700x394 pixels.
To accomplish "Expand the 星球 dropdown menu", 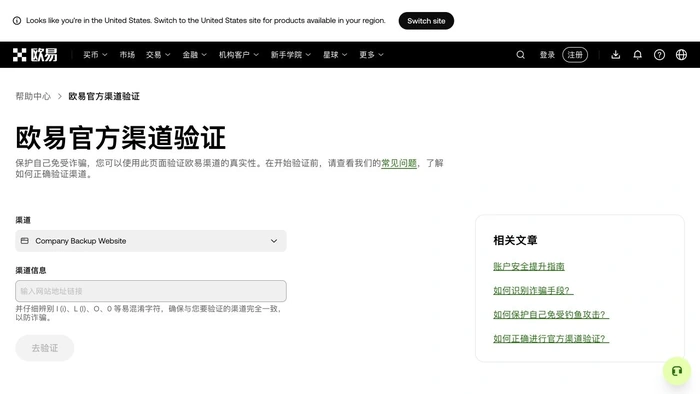I will point(335,54).
